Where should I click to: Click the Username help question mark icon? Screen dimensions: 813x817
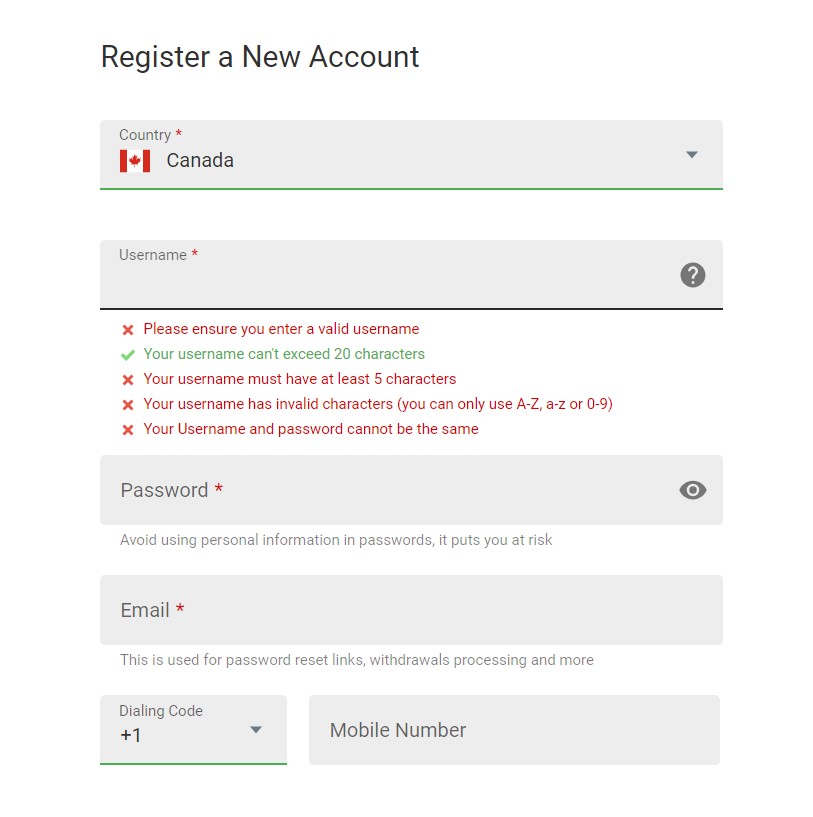[x=693, y=275]
